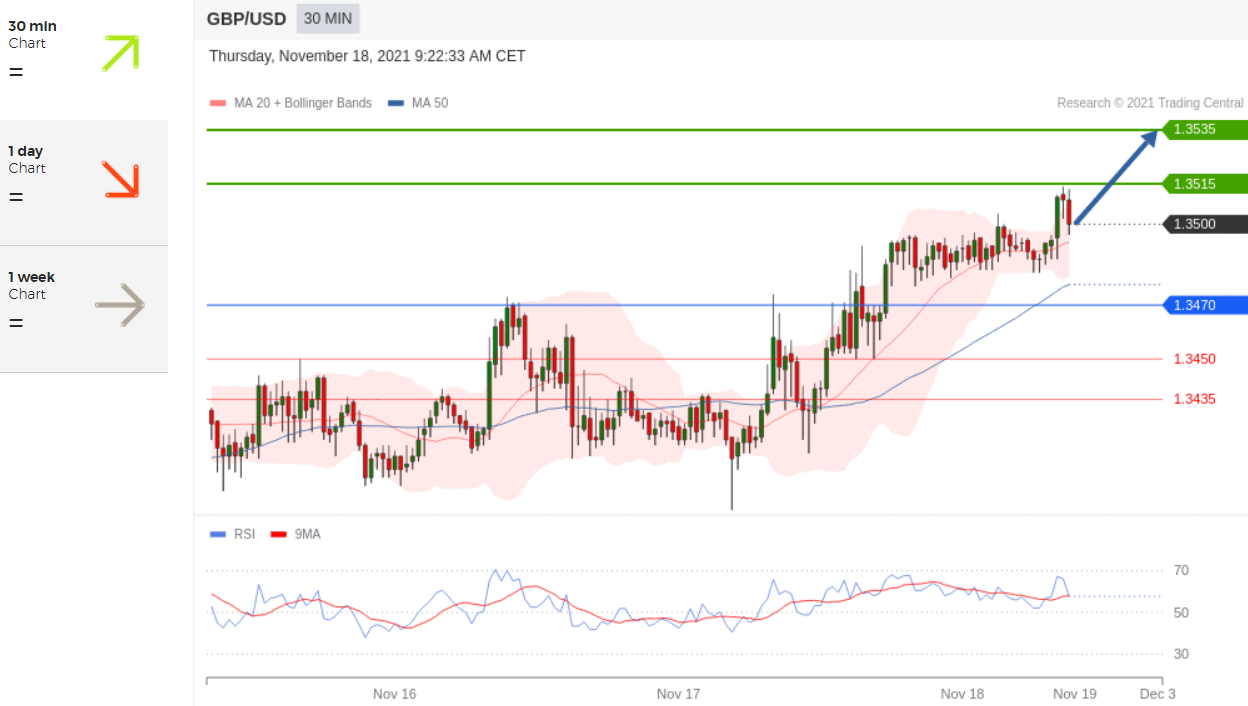Toggle the MA 50 legend entry
1248x706 pixels.
pyautogui.click(x=418, y=103)
